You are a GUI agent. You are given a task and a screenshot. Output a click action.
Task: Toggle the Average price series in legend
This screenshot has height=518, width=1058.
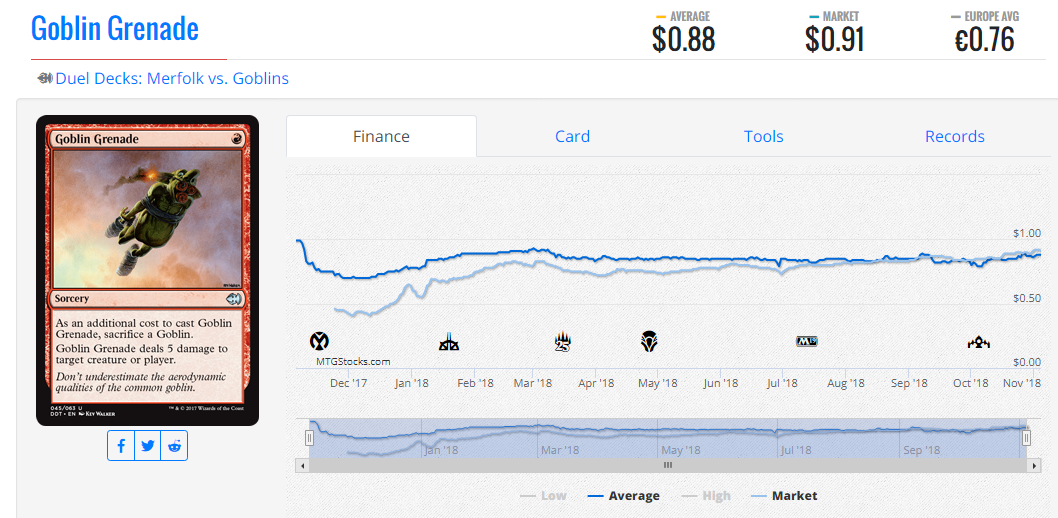click(x=623, y=496)
